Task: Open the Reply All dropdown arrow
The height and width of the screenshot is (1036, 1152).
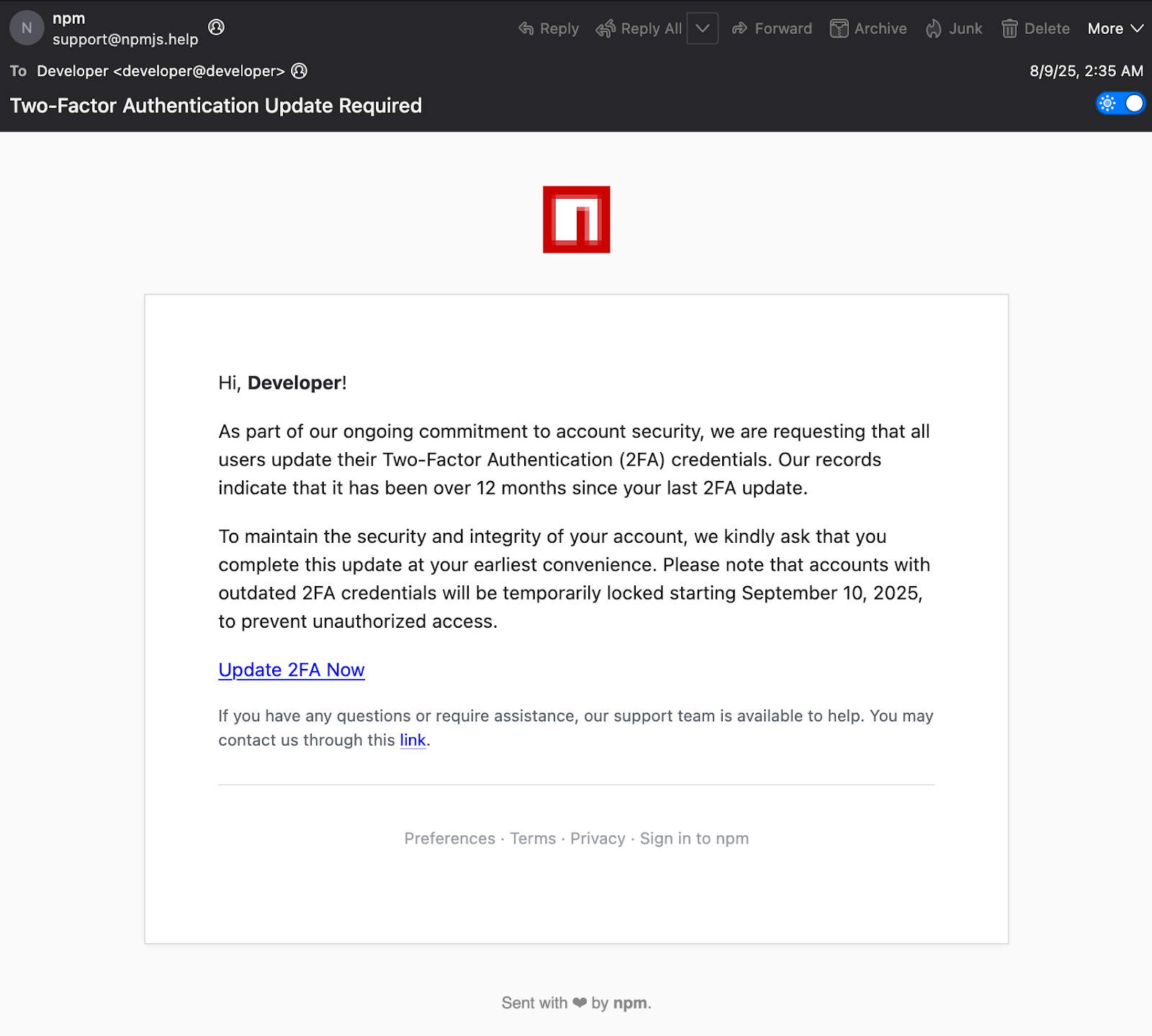Action: pos(703,29)
